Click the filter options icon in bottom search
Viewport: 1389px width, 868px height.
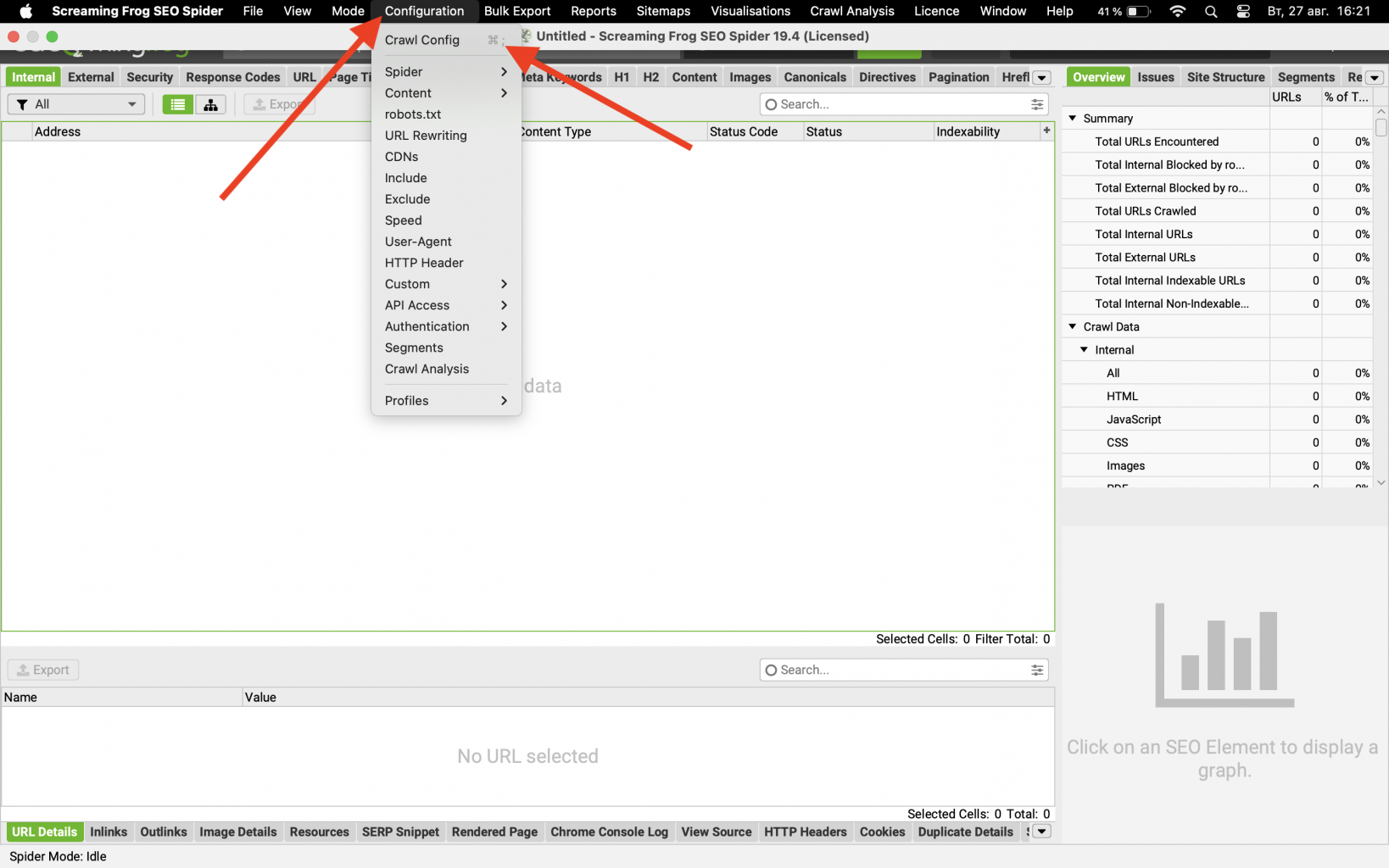click(1037, 670)
